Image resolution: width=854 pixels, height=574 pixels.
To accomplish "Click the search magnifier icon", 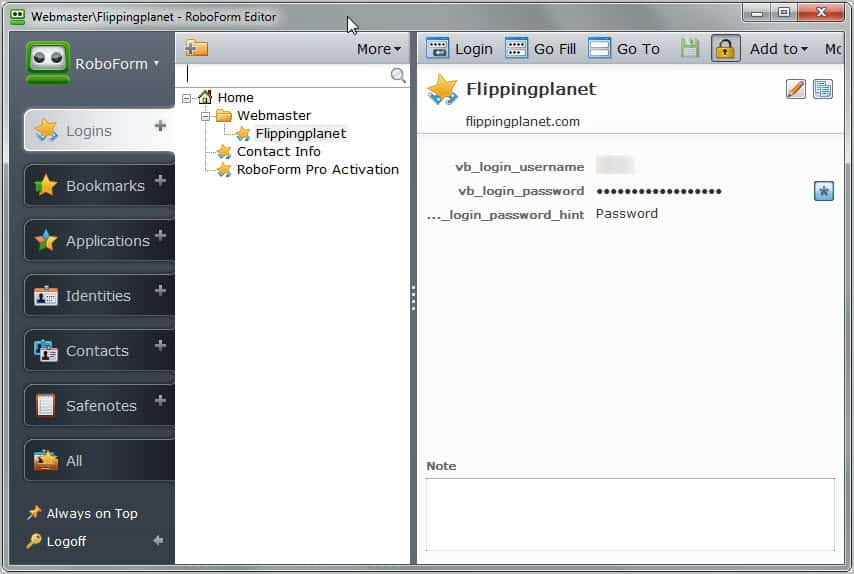I will pyautogui.click(x=398, y=75).
